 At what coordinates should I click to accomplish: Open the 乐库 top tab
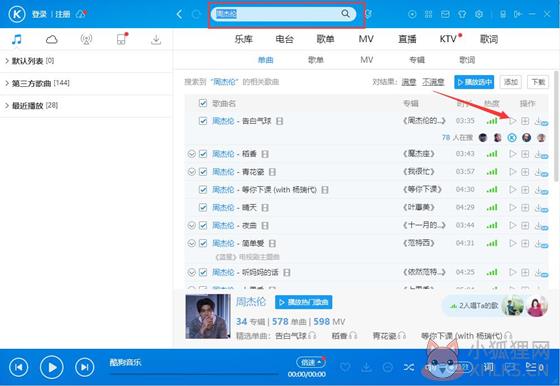(244, 39)
